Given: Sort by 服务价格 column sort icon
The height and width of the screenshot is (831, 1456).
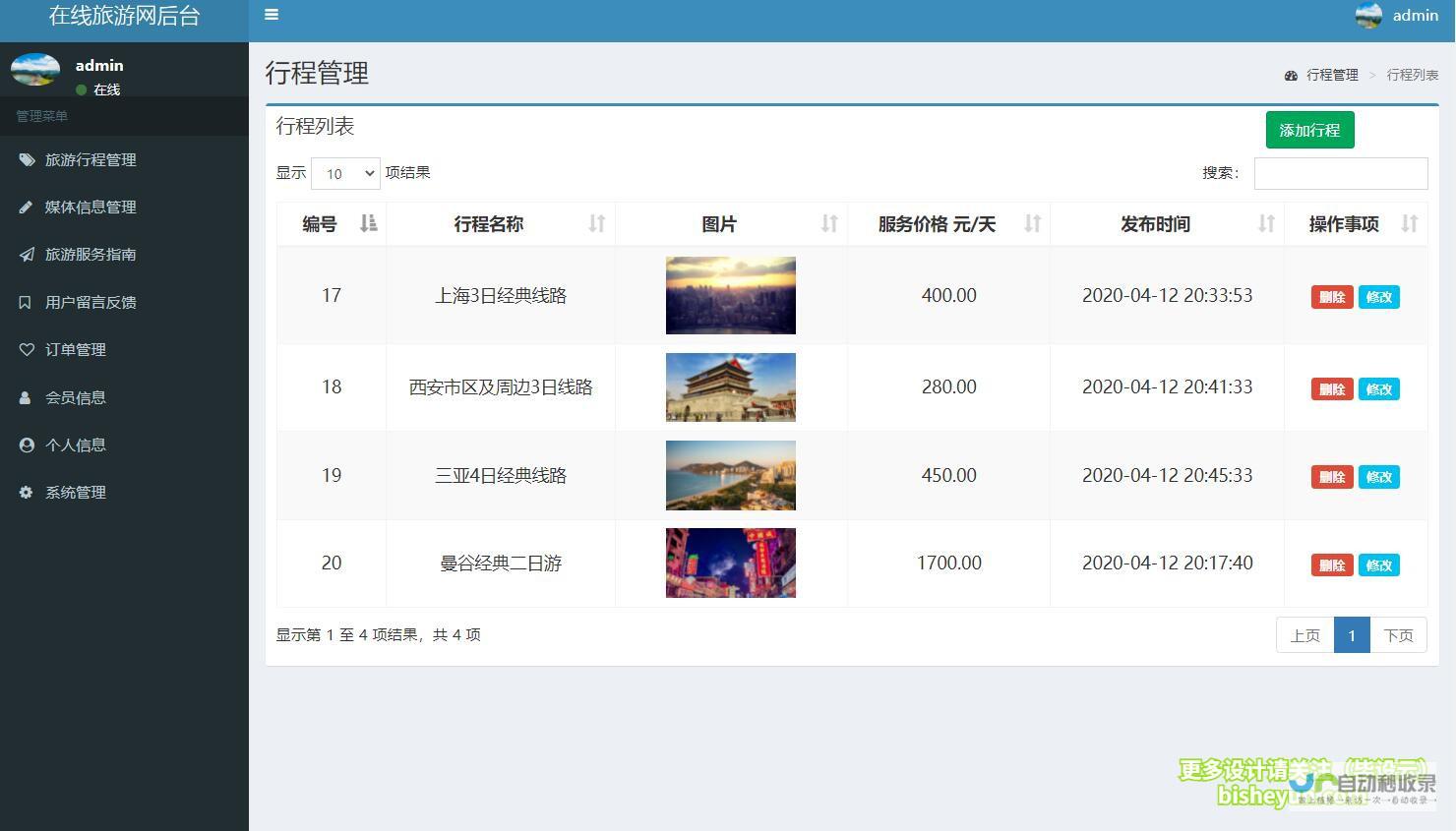Looking at the screenshot, I should pos(1032,223).
